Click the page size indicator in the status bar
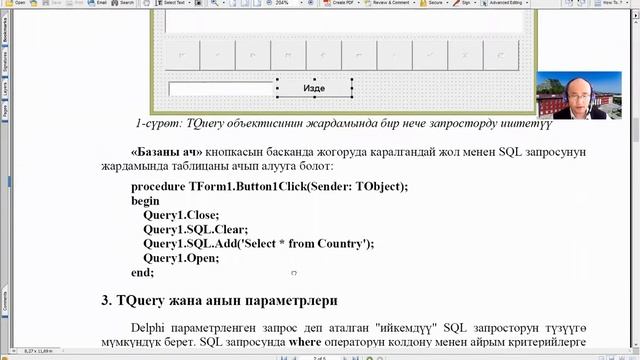This screenshot has height=360, width=640. (38, 351)
